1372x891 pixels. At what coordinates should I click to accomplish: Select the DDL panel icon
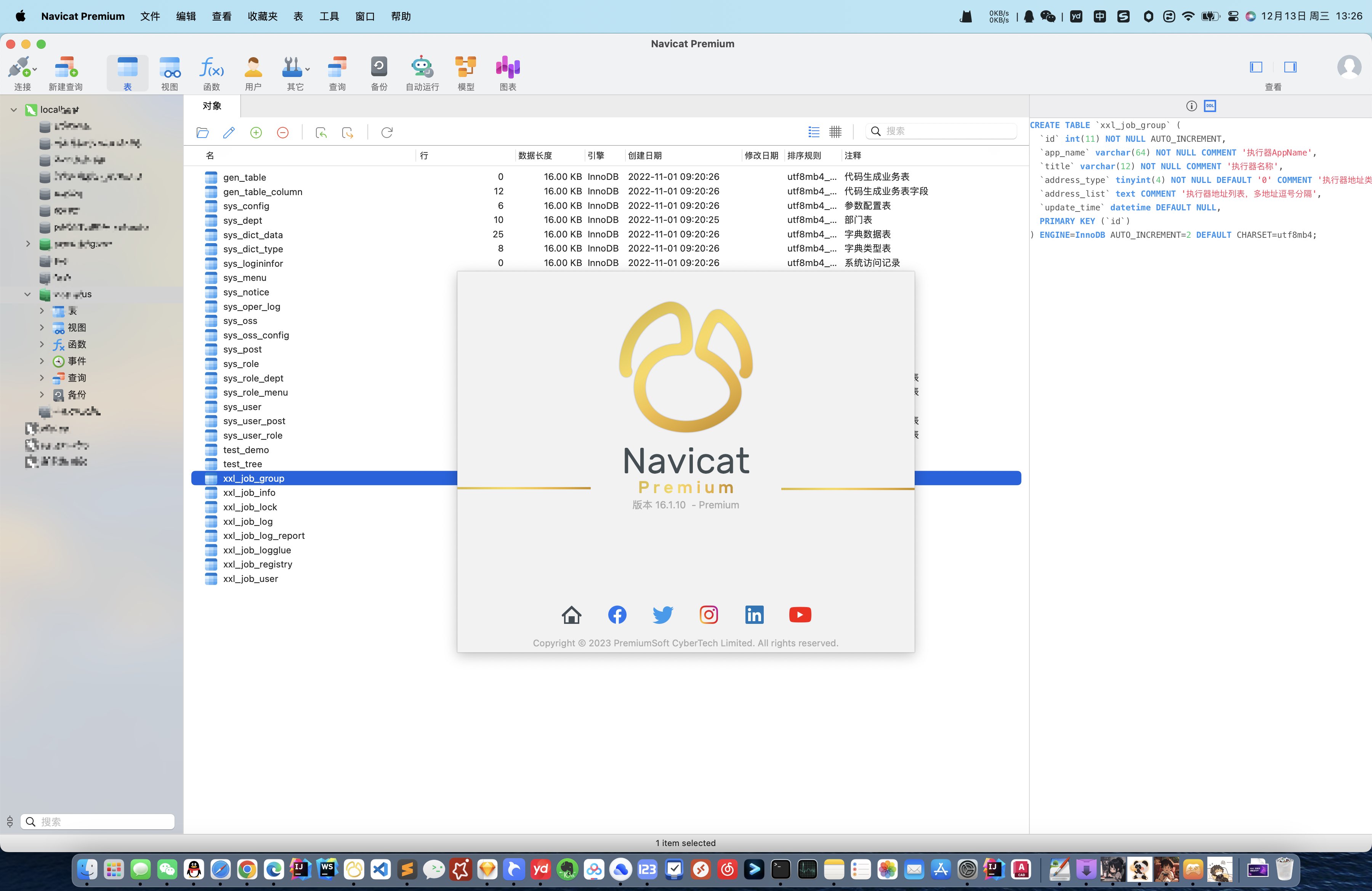(1210, 106)
